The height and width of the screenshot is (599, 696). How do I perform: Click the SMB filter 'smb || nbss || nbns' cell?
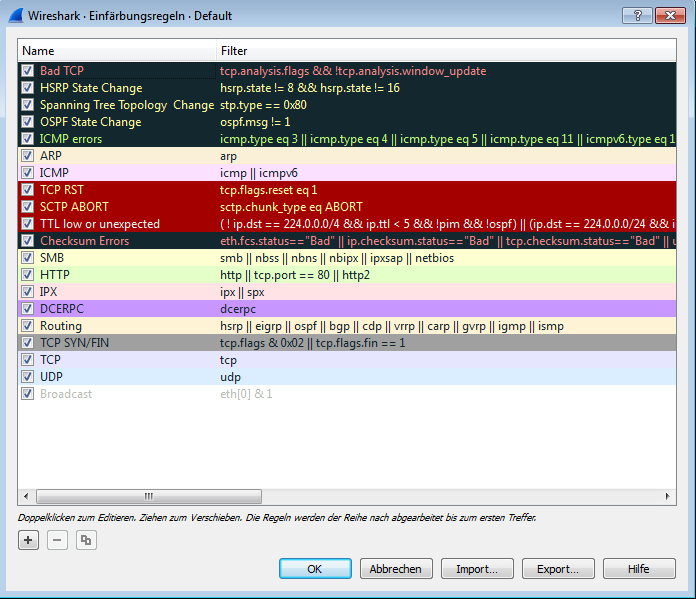coord(337,258)
